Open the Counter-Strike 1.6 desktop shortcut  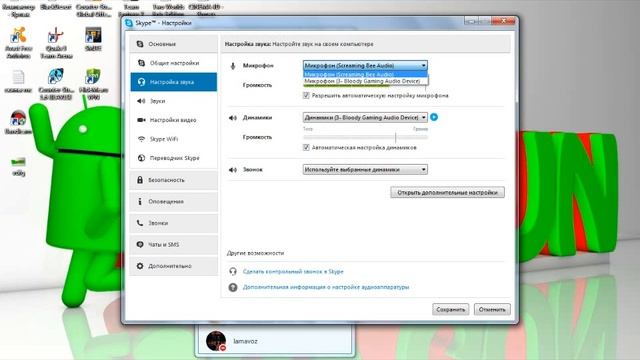click(x=56, y=84)
